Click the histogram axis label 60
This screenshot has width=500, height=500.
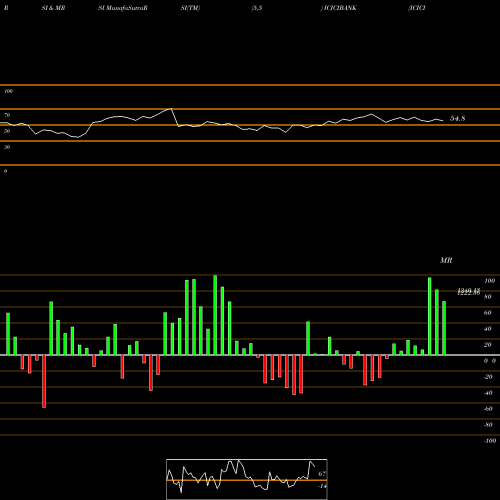(x=488, y=313)
